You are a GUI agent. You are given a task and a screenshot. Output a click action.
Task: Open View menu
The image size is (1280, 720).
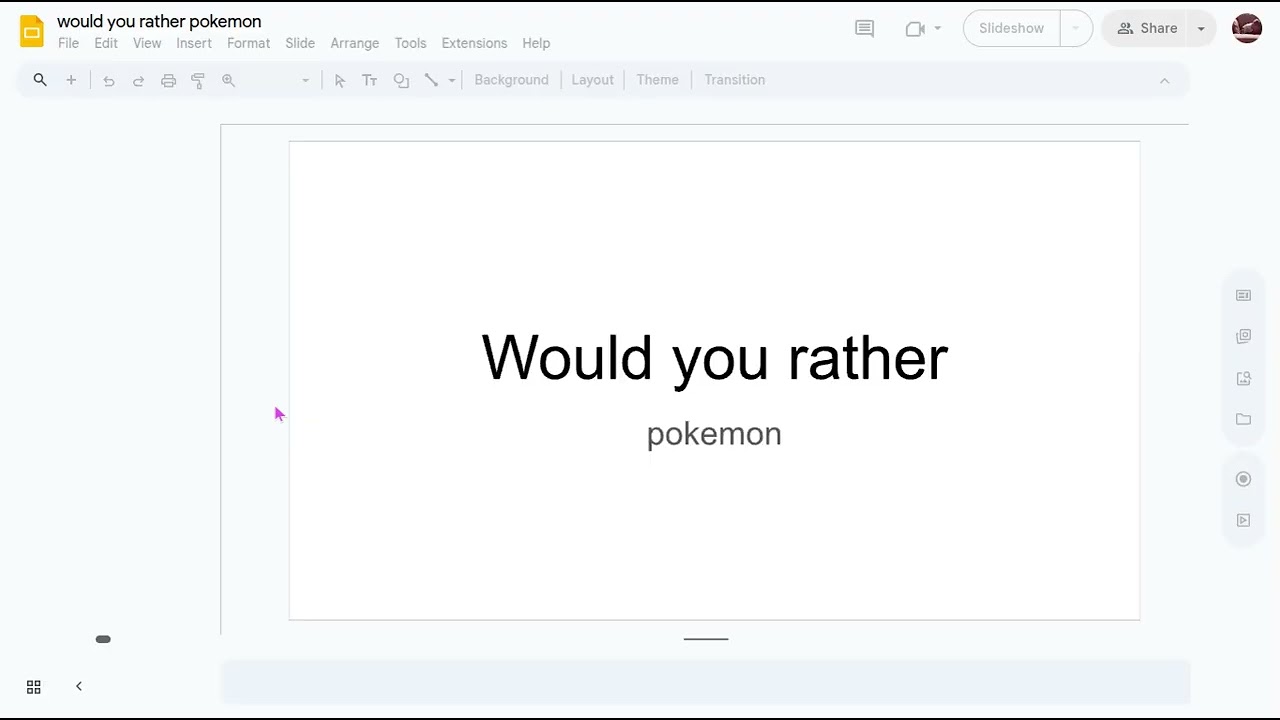(147, 43)
